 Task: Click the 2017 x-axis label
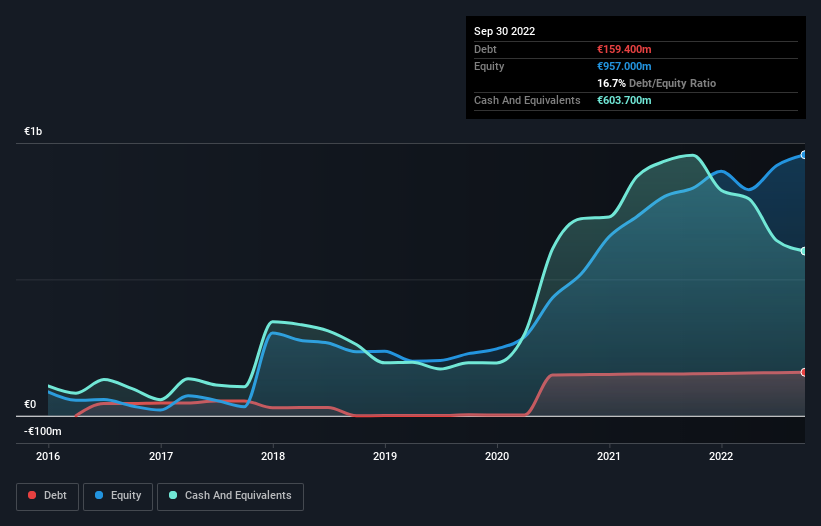pyautogui.click(x=161, y=456)
